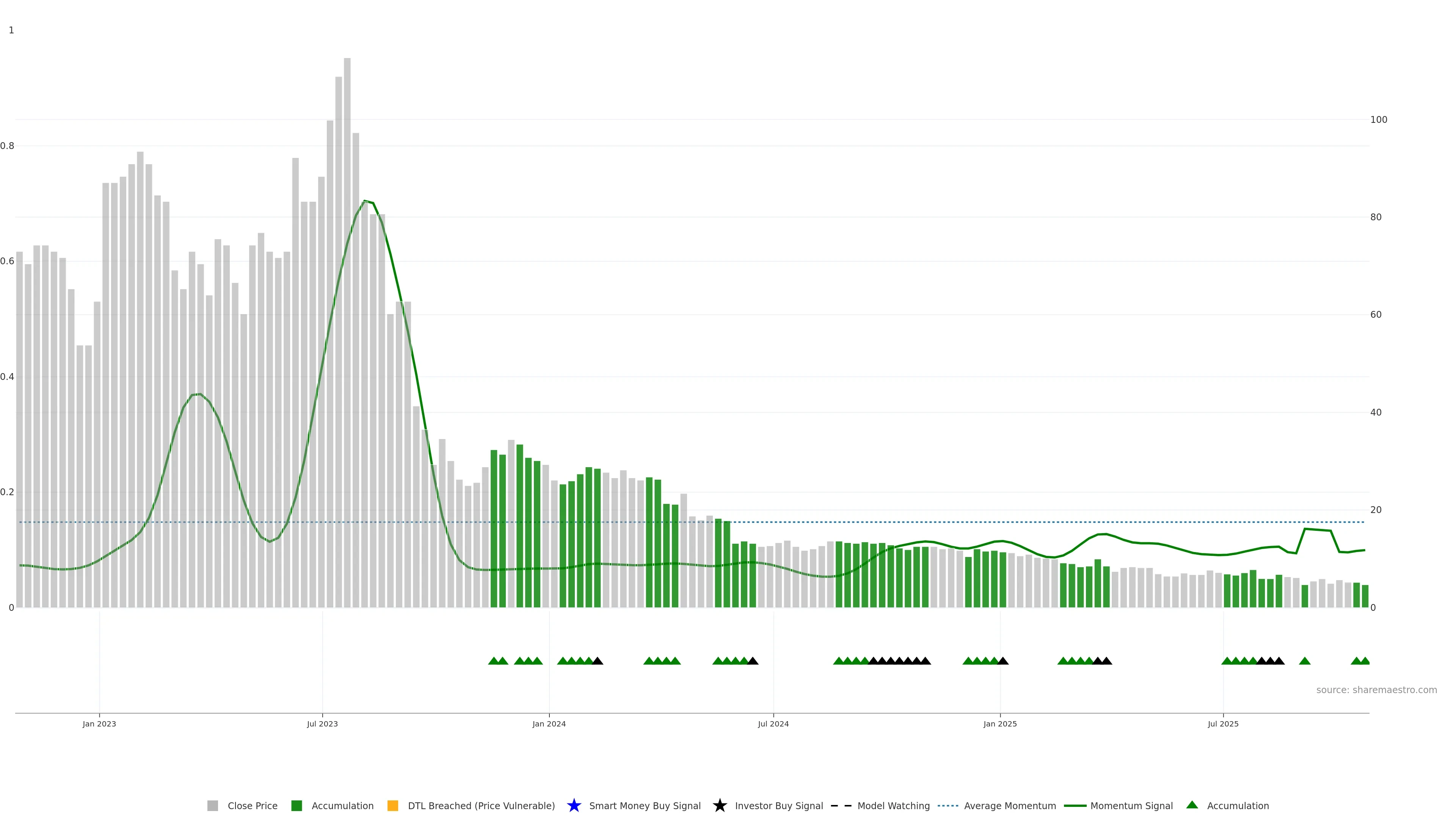Click the green Accumulation square legend swatch

296,805
